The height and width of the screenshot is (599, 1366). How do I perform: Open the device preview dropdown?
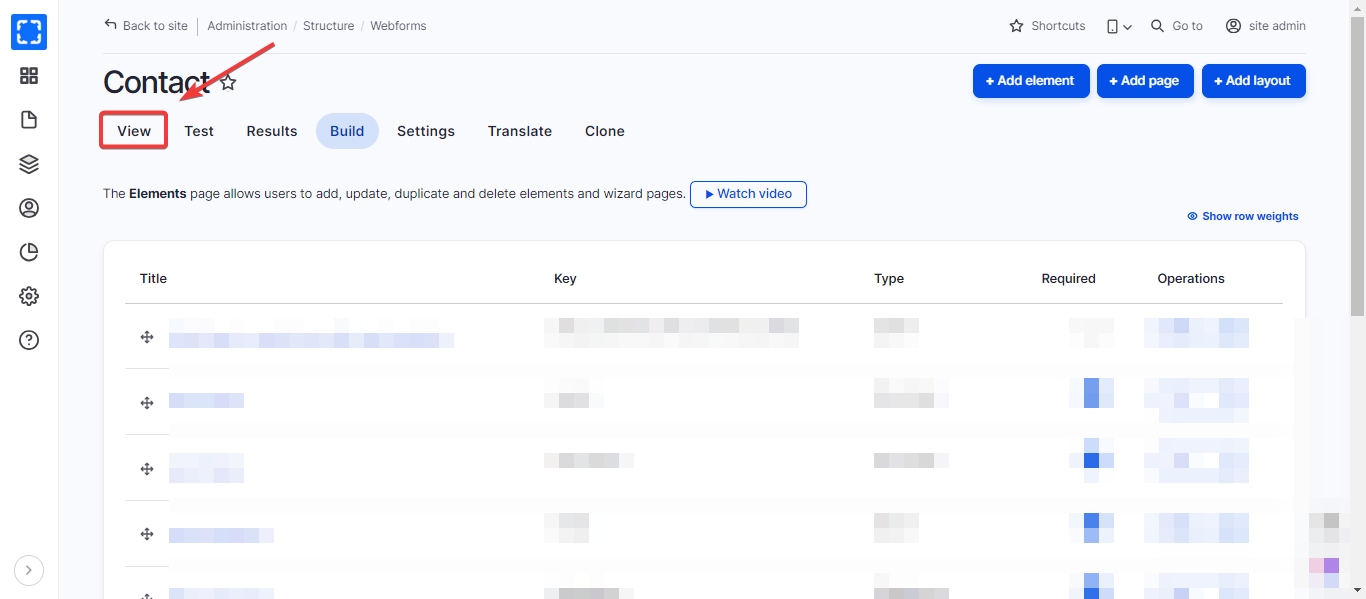[1119, 26]
